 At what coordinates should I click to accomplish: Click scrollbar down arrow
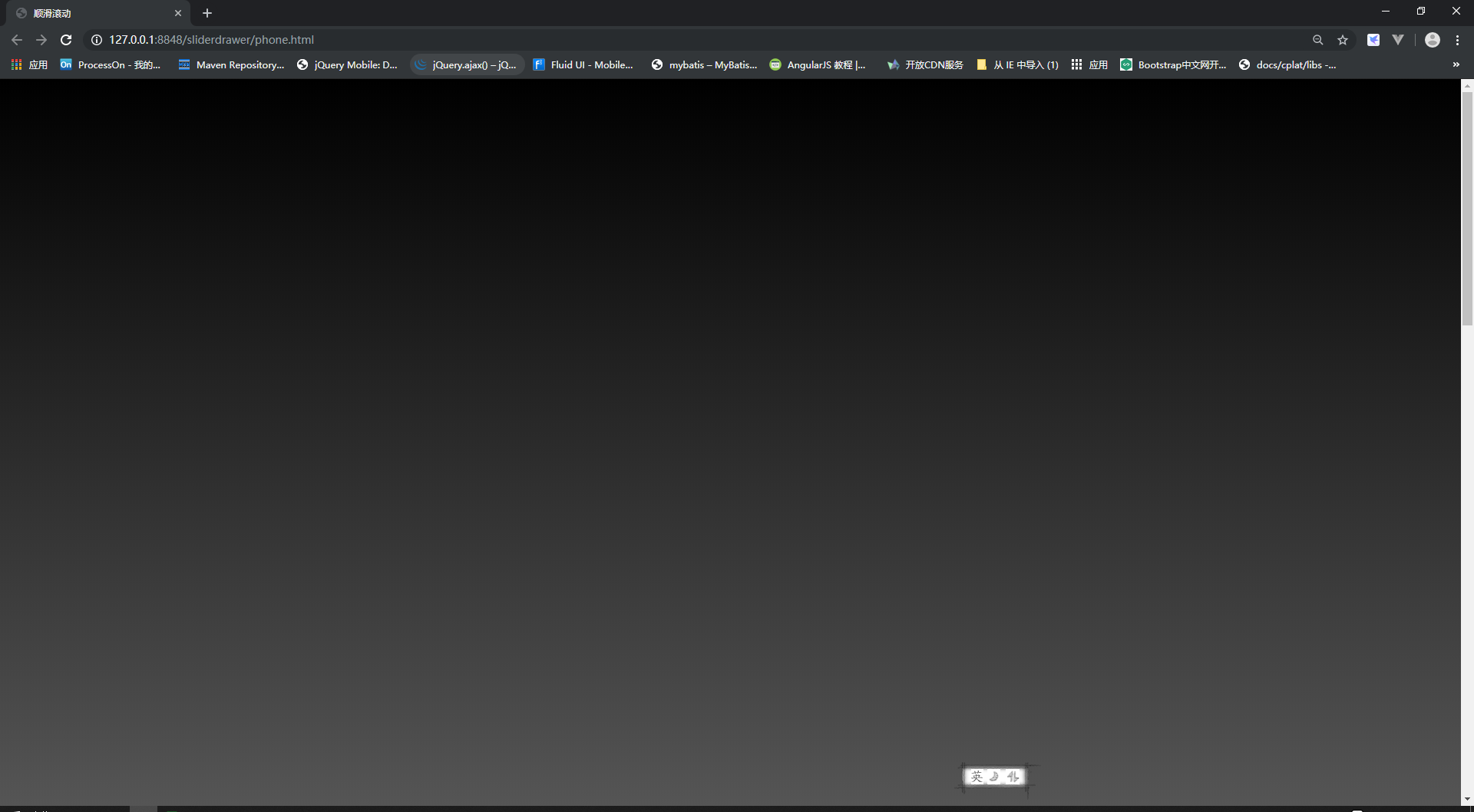pos(1467,799)
